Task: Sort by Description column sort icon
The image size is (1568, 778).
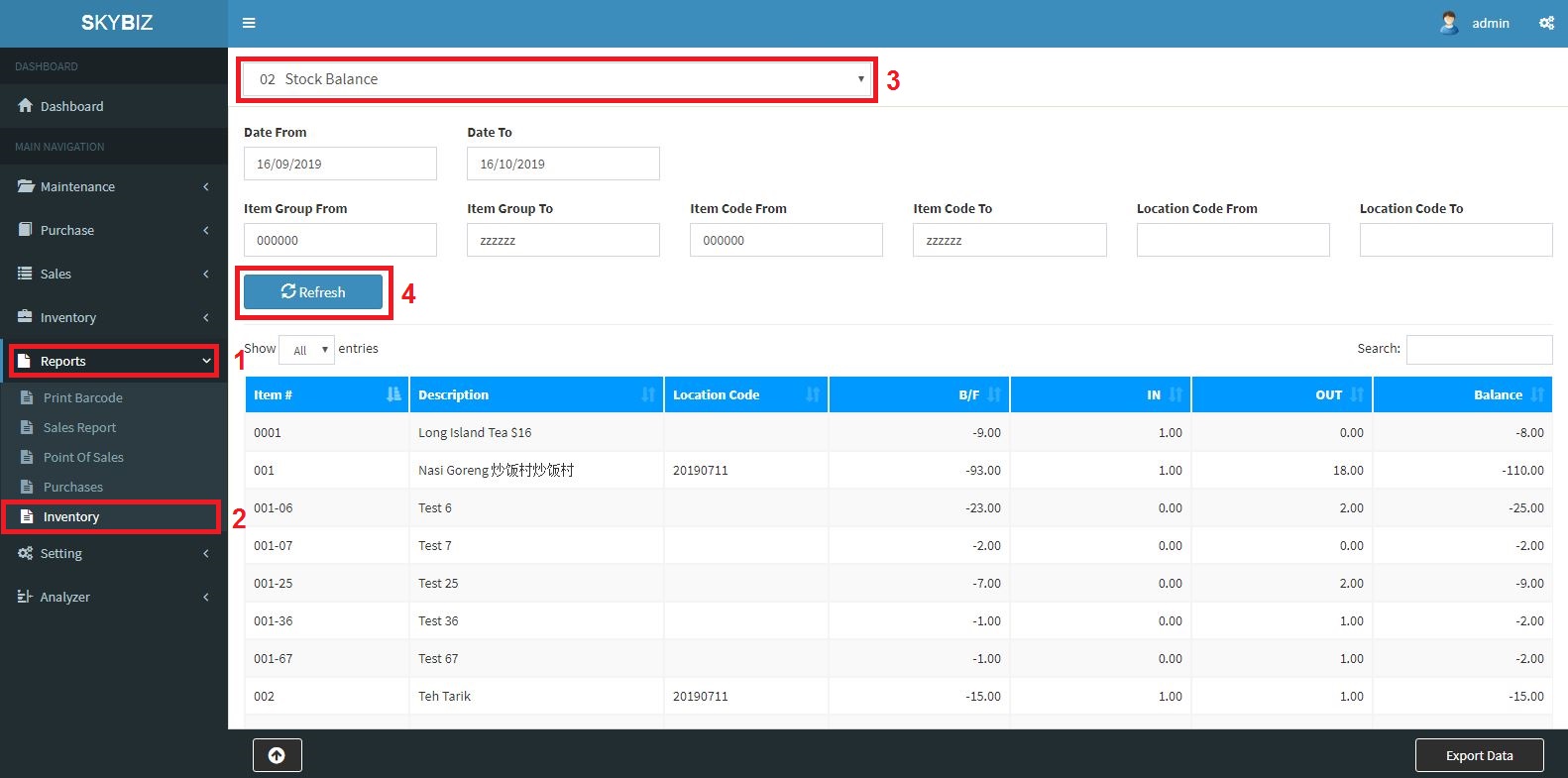Action: coord(648,394)
